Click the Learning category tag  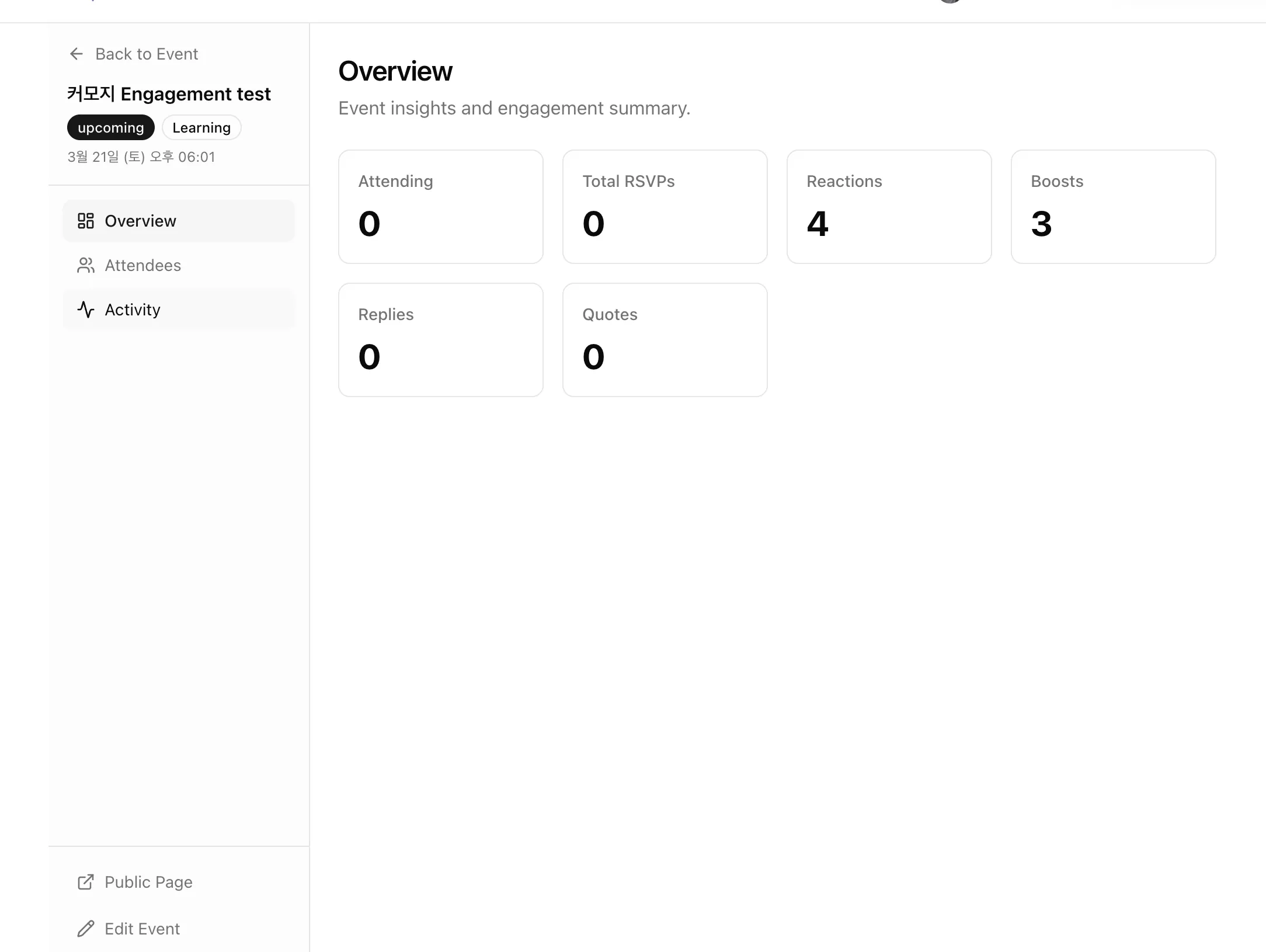coord(201,127)
